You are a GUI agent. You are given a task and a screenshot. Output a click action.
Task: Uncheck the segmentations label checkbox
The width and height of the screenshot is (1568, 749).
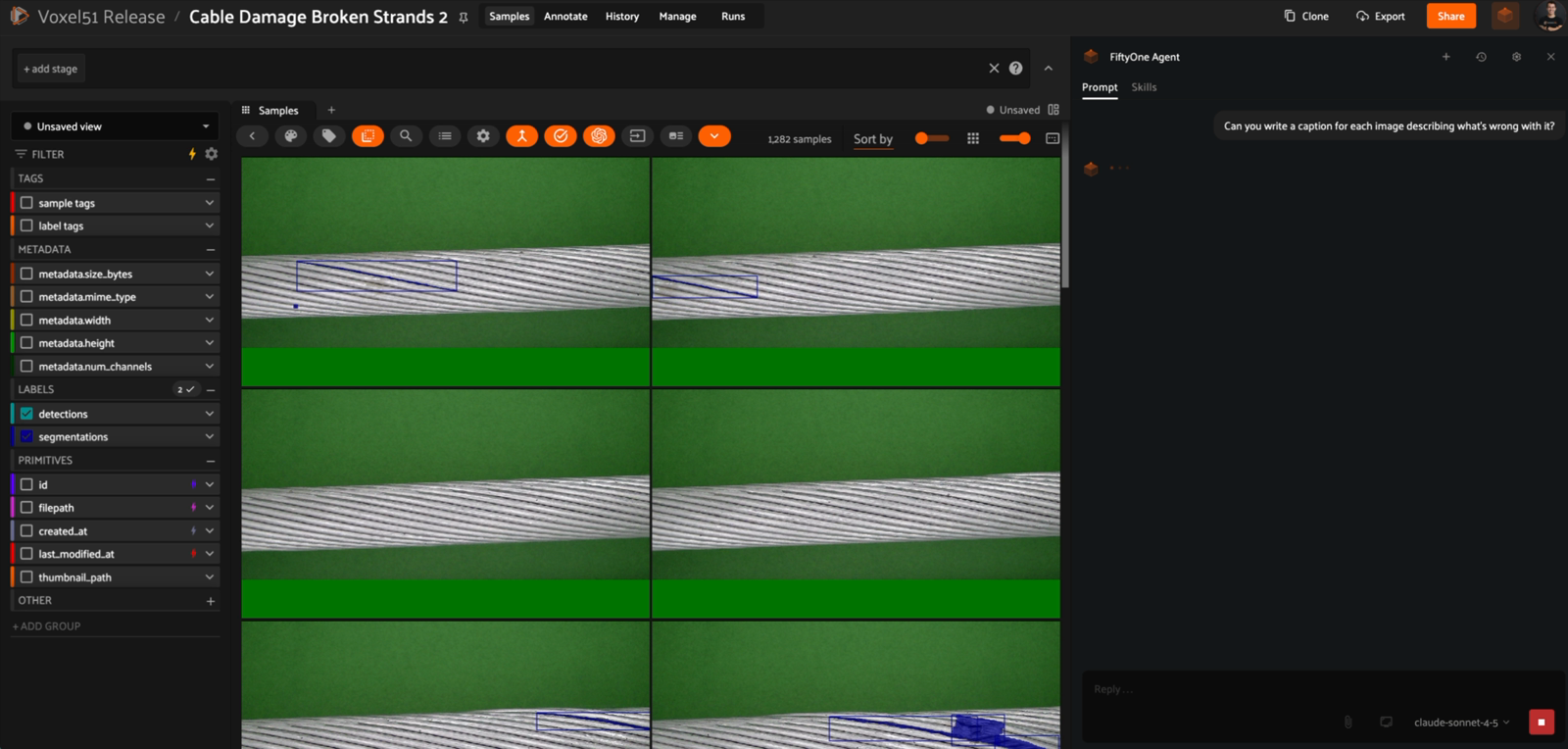[26, 436]
